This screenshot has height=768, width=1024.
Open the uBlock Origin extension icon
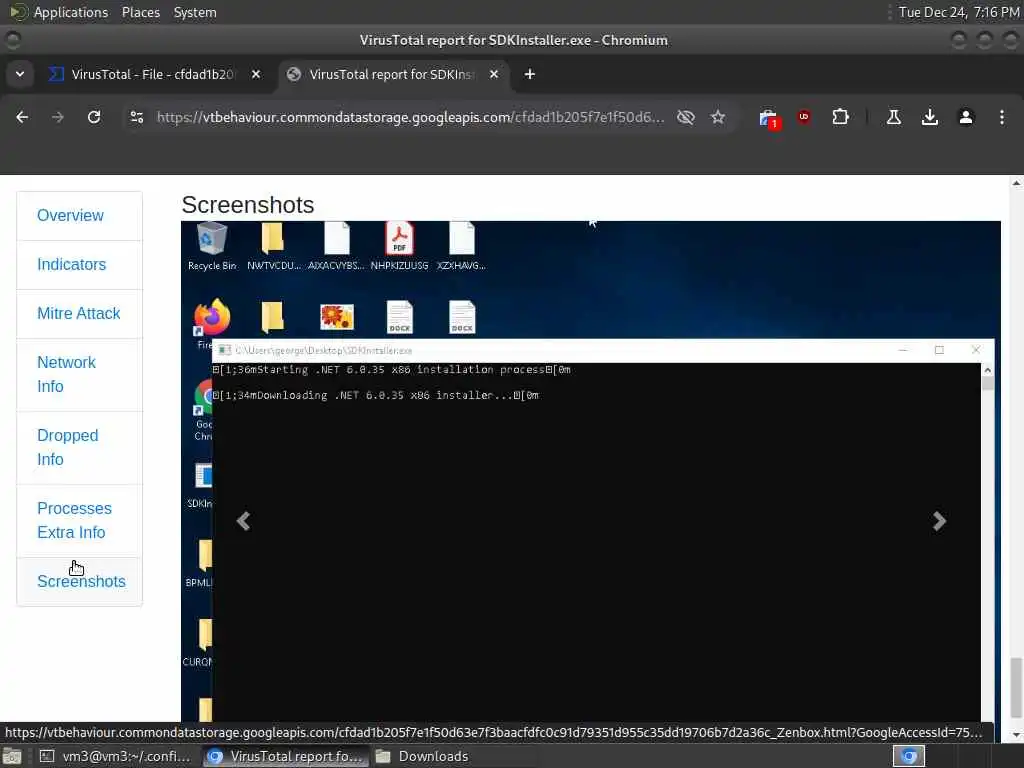804,117
